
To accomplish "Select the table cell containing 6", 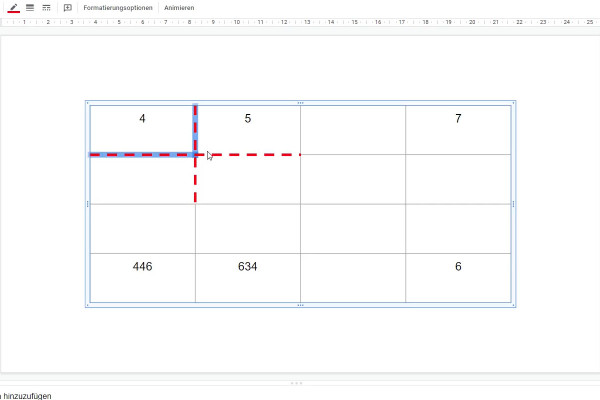I will pyautogui.click(x=458, y=278).
